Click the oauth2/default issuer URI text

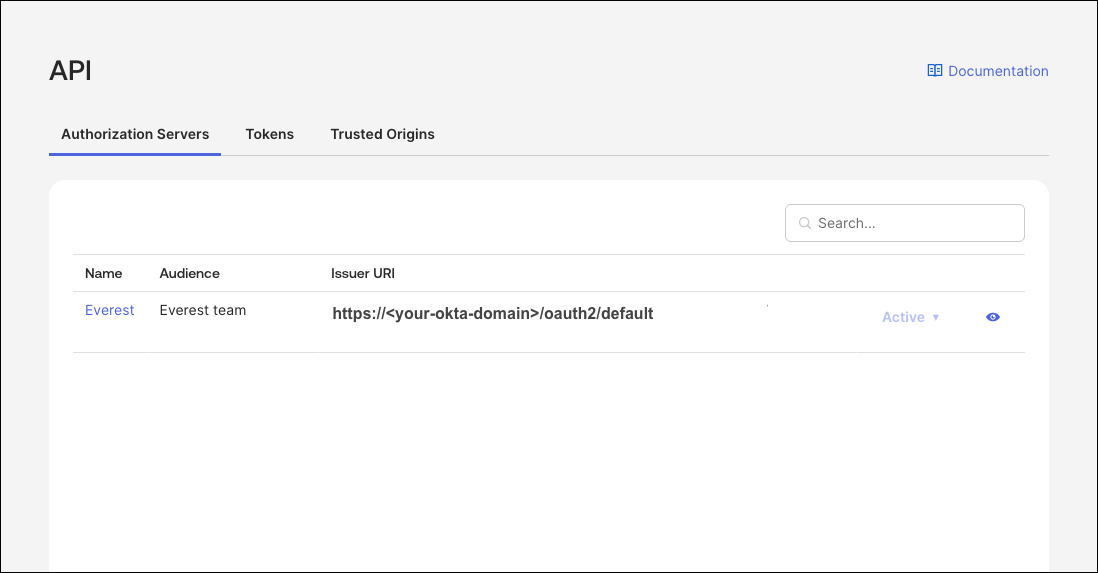(492, 313)
